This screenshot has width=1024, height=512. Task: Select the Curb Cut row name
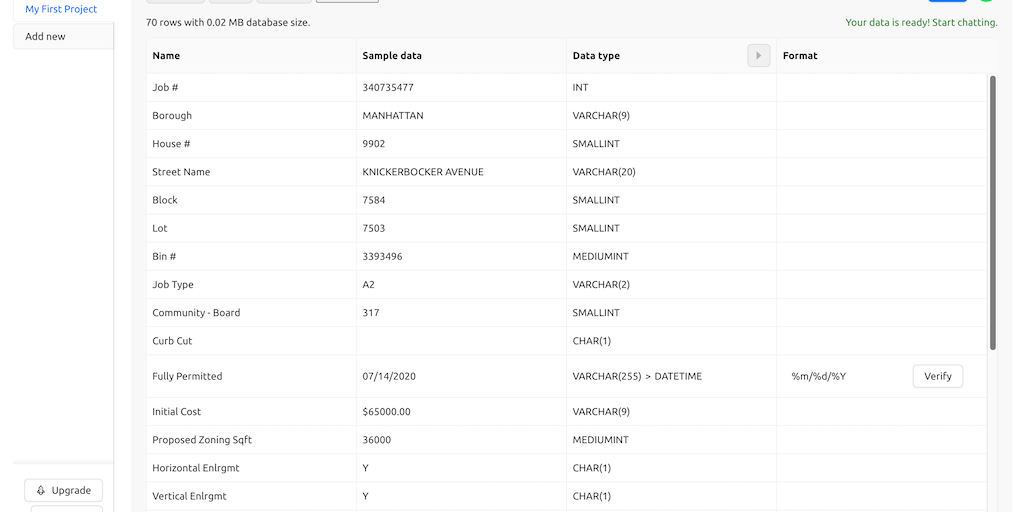click(172, 341)
